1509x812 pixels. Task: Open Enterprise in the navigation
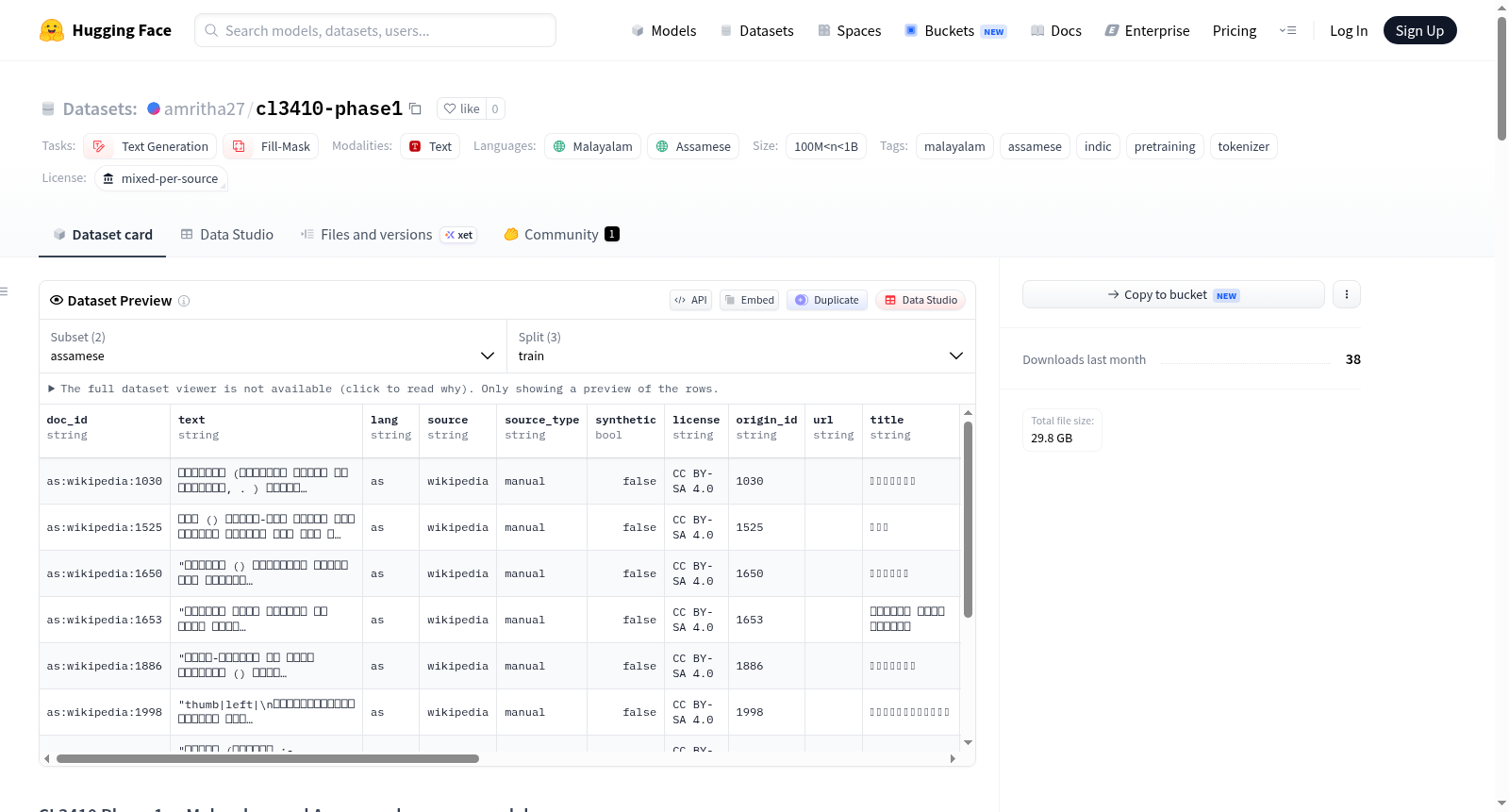tap(1147, 30)
